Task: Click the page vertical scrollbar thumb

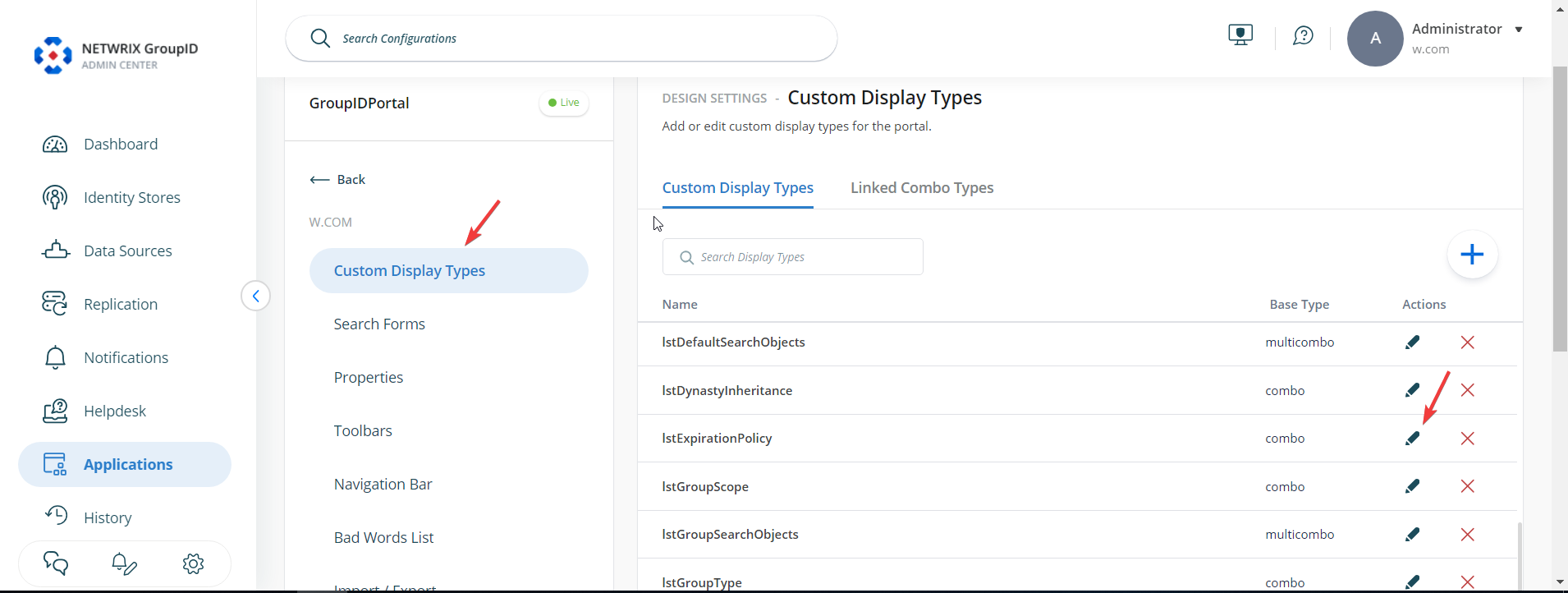Action: coord(1560,209)
